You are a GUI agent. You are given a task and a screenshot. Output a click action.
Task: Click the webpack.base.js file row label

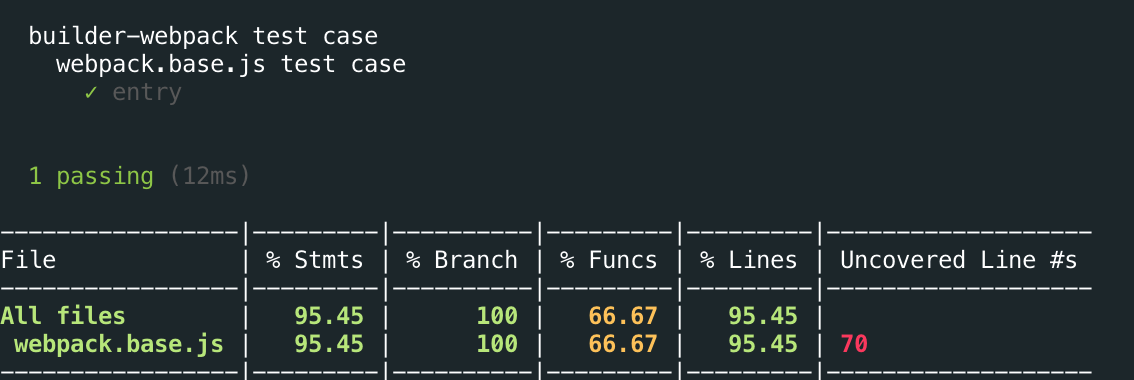119,345
